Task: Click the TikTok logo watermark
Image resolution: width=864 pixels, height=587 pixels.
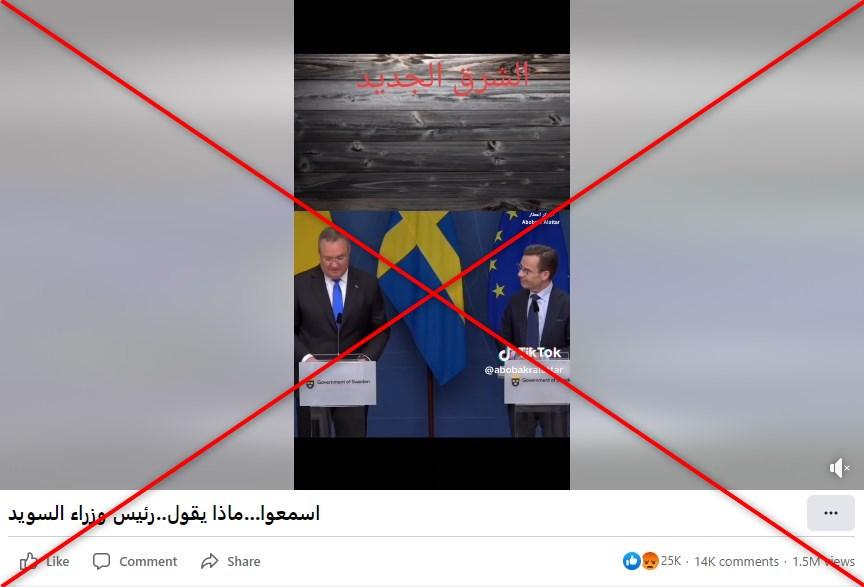Action: [530, 353]
